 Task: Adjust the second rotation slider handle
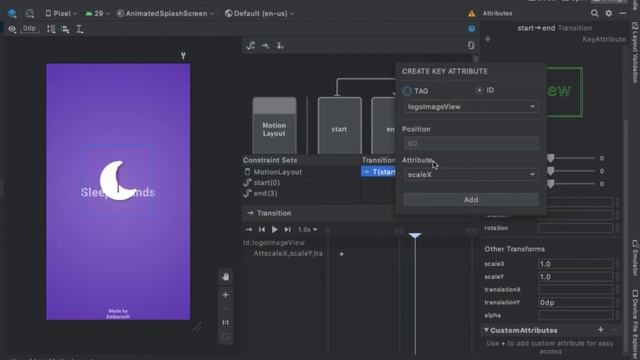(x=551, y=171)
